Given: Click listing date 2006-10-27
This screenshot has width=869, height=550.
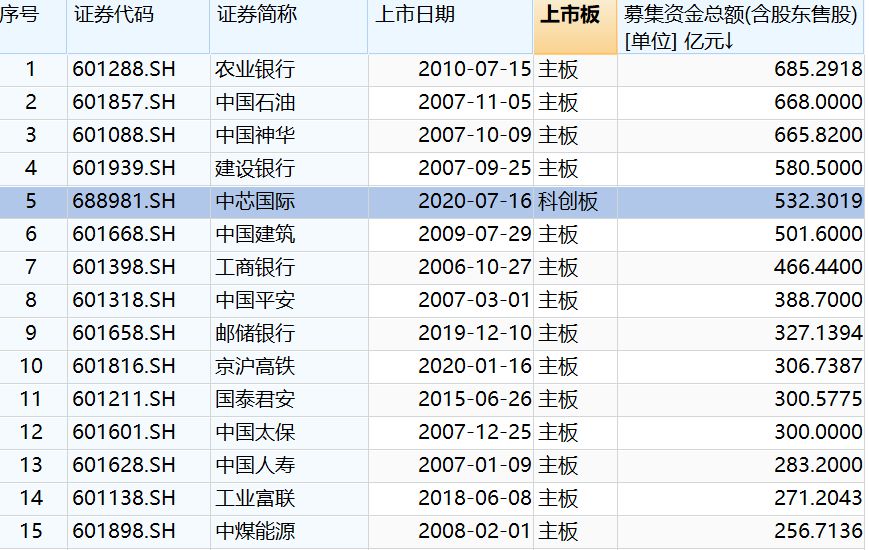Looking at the screenshot, I should [451, 268].
